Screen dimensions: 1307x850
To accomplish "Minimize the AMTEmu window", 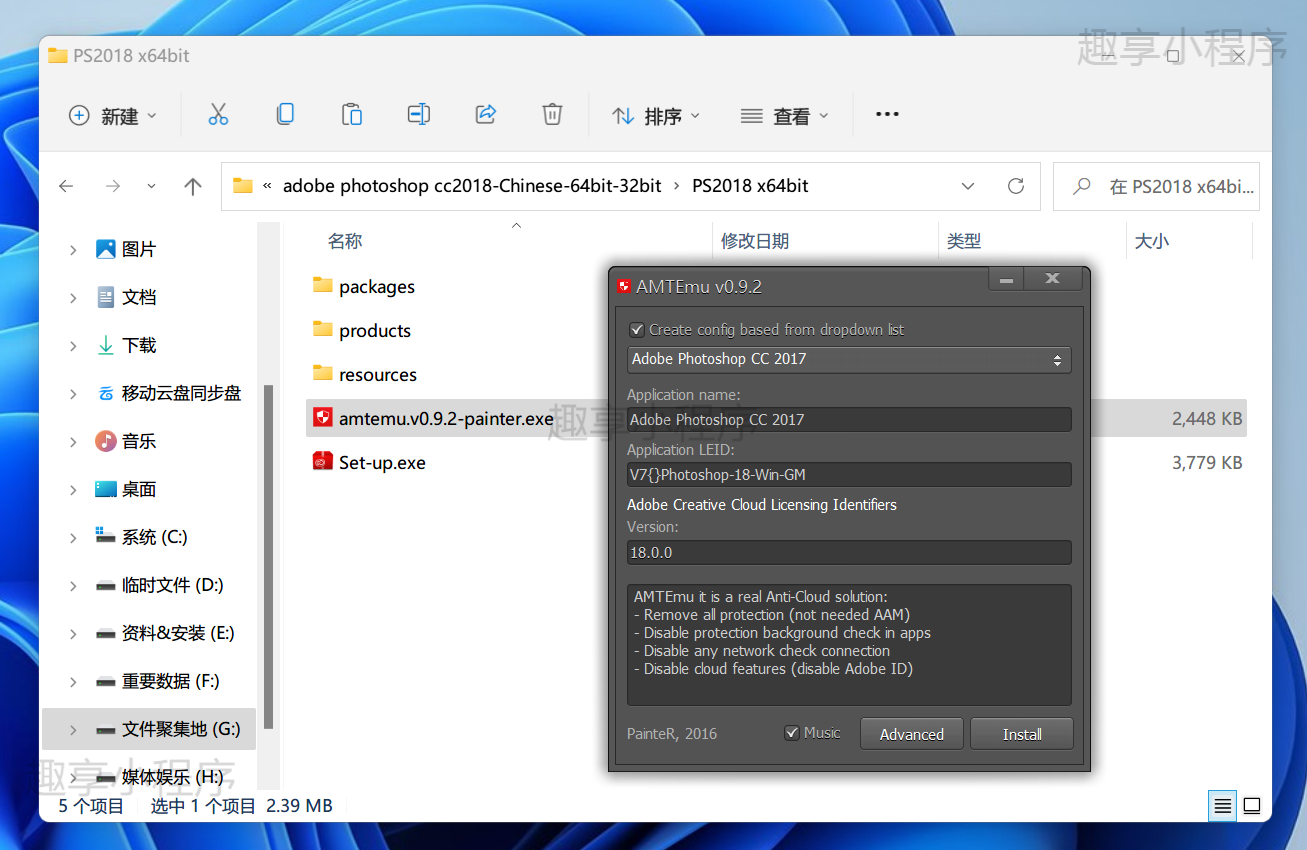I will coord(1006,280).
